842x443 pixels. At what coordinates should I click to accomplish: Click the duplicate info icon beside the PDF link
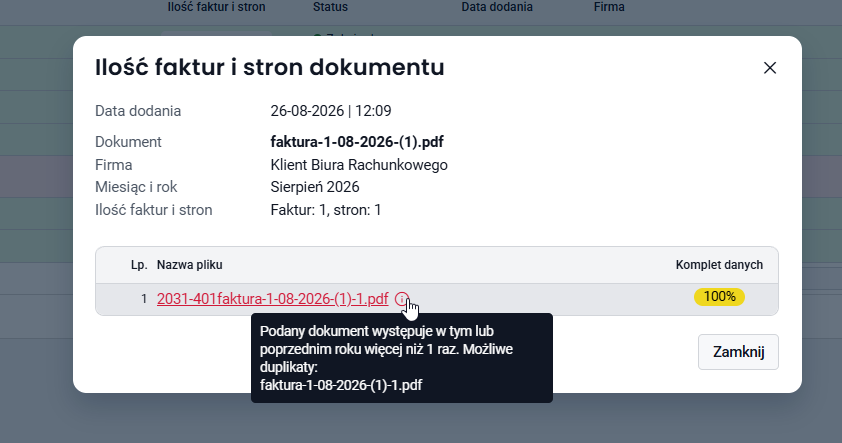pyautogui.click(x=402, y=299)
